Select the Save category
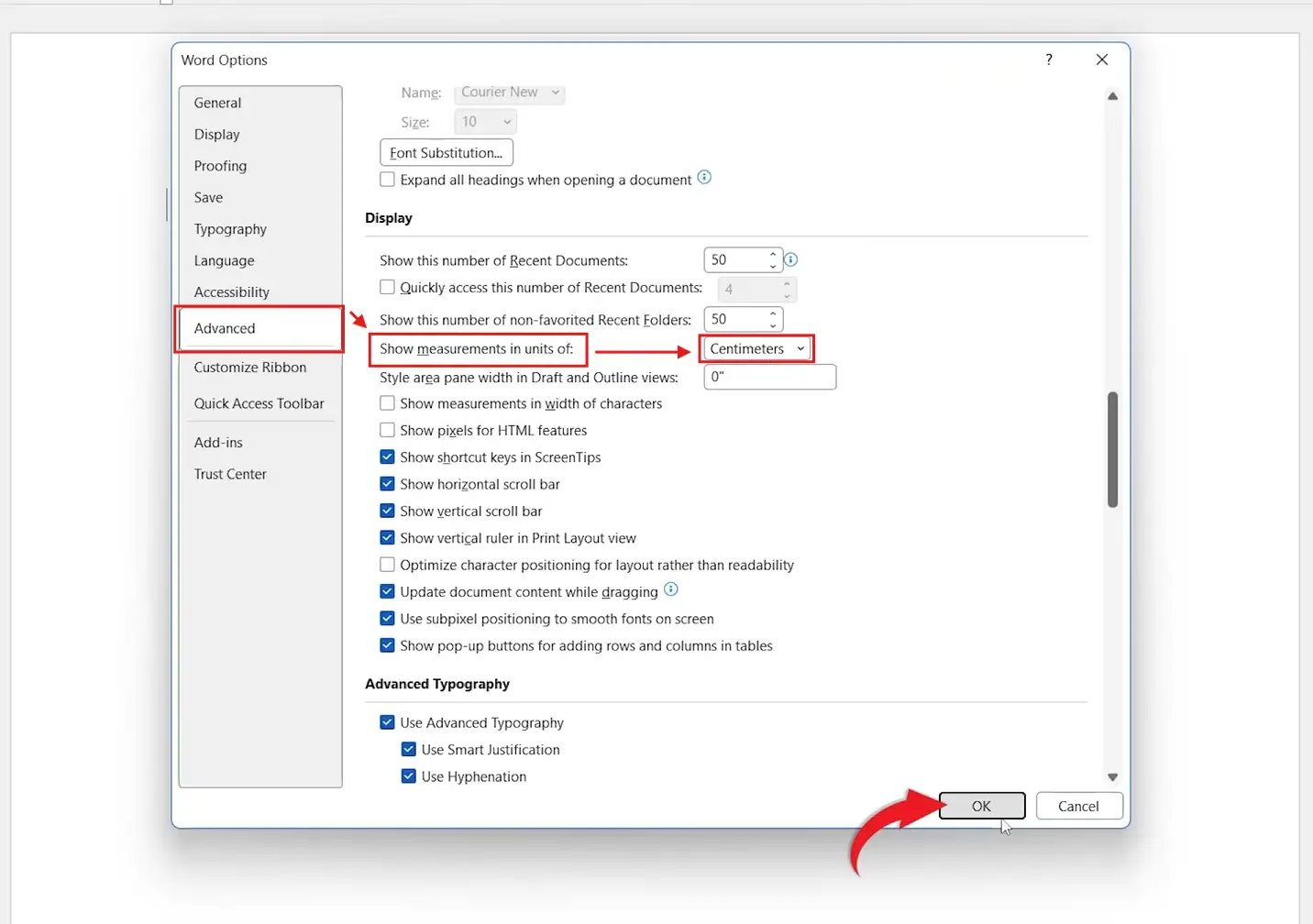The height and width of the screenshot is (924, 1313). point(260,197)
